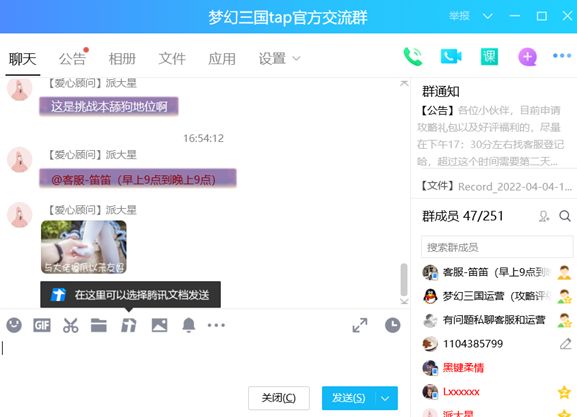The width and height of the screenshot is (577, 417).
Task: Open the blue three-dots more menu
Action: 562,56
